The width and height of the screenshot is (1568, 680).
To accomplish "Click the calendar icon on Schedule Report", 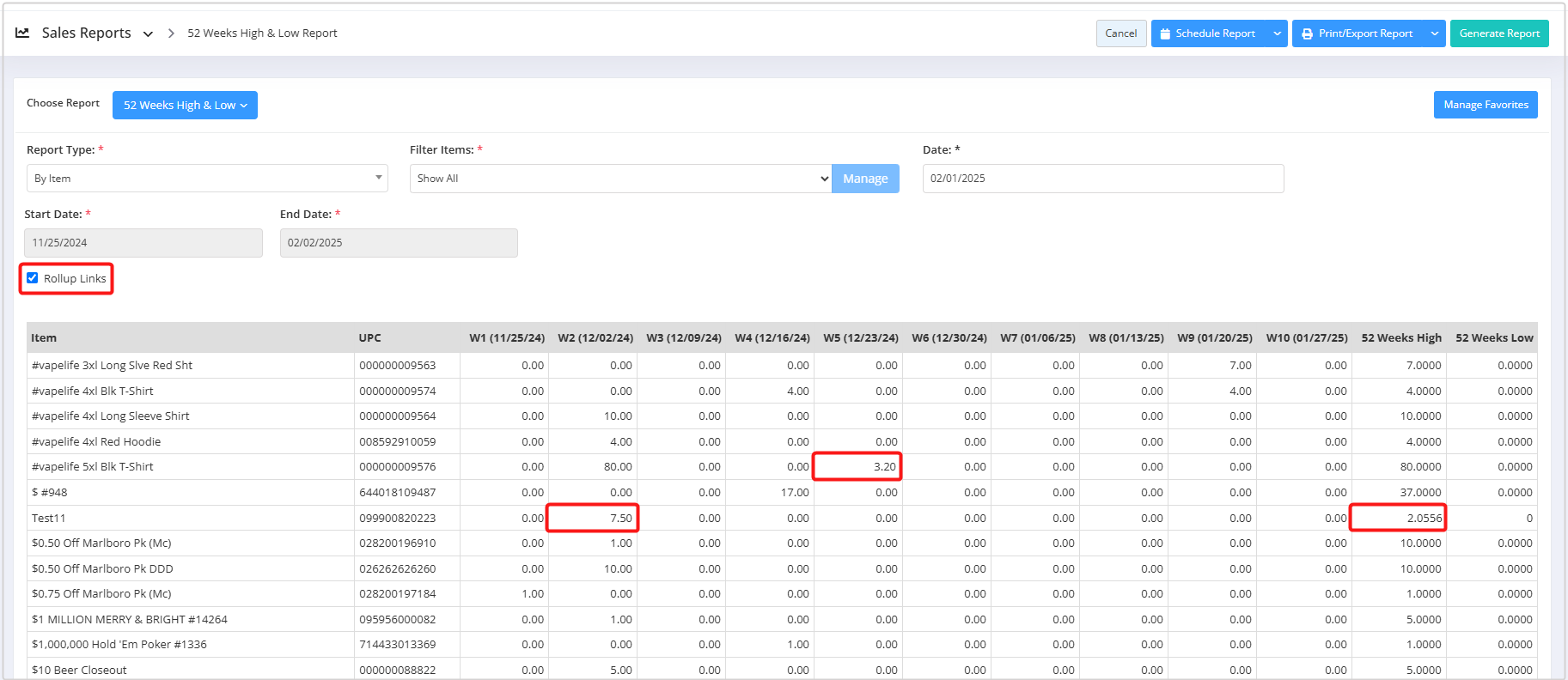I will pos(1165,33).
